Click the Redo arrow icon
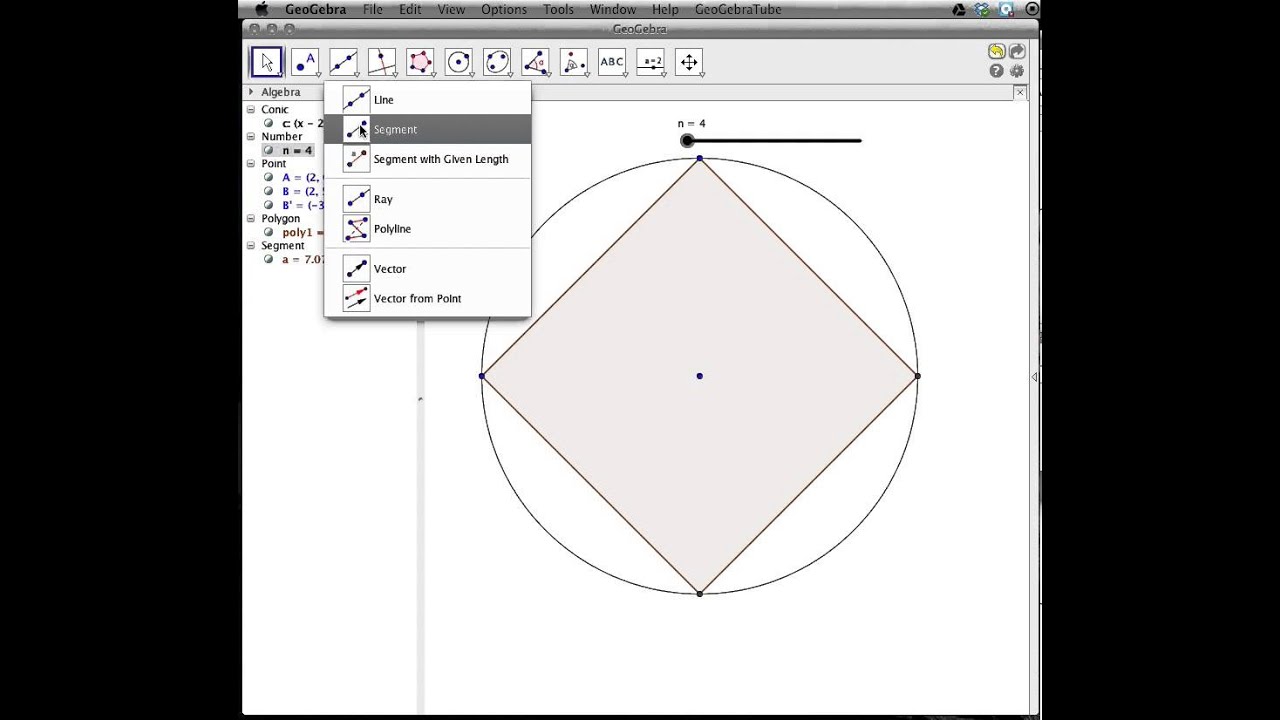 (x=1017, y=52)
